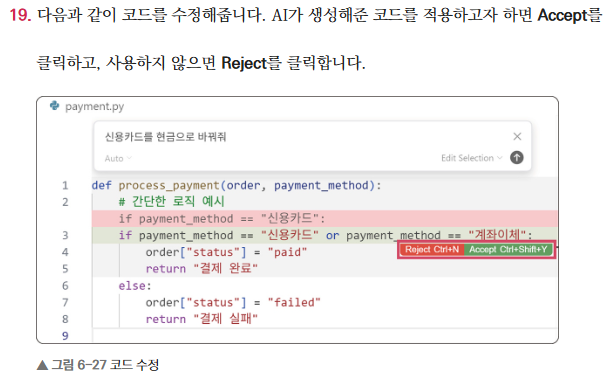Click the def process_payment line

point(237,186)
